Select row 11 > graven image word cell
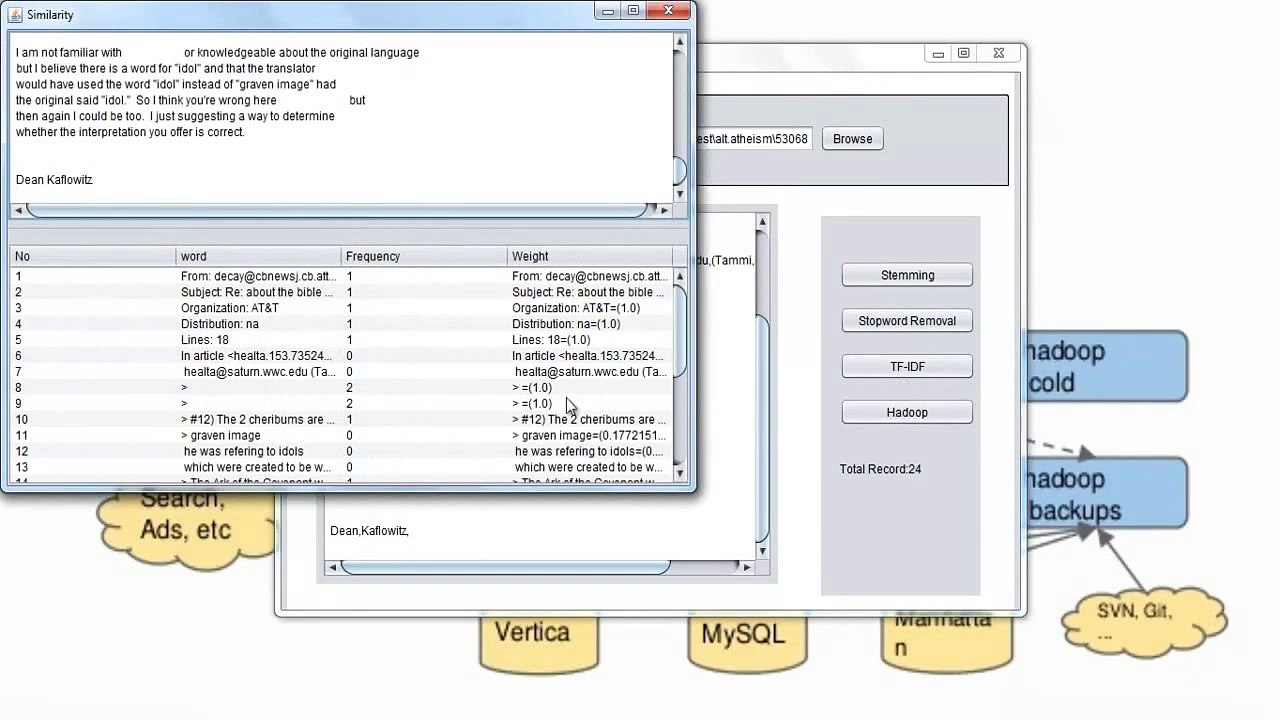Image resolution: width=1280 pixels, height=720 pixels. [258, 436]
